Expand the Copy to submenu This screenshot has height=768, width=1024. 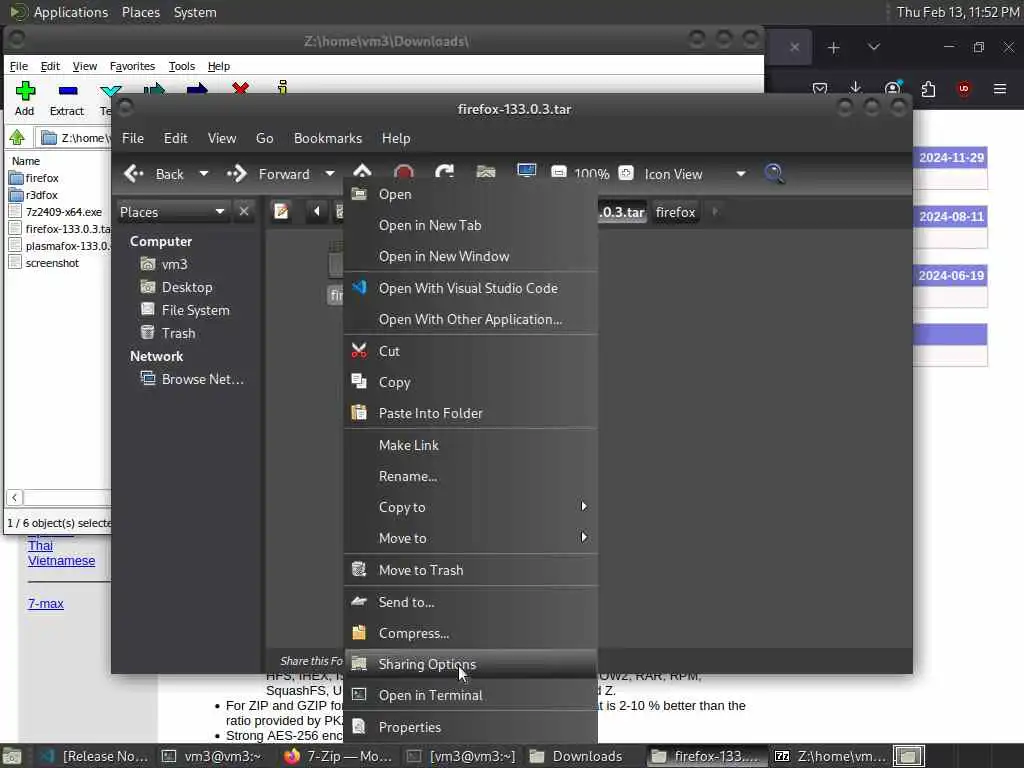(470, 507)
